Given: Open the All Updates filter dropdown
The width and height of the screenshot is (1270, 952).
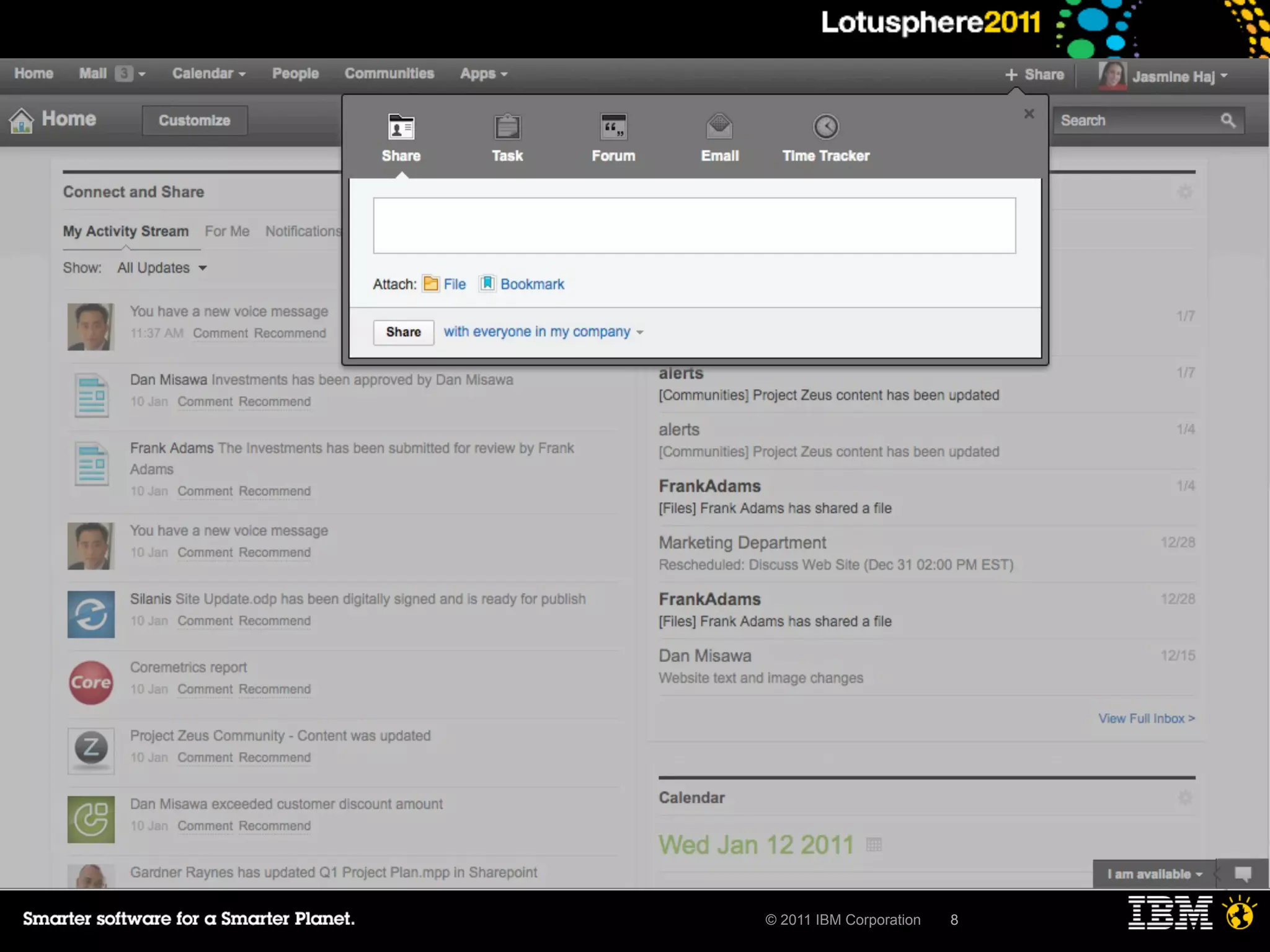Looking at the screenshot, I should [162, 268].
